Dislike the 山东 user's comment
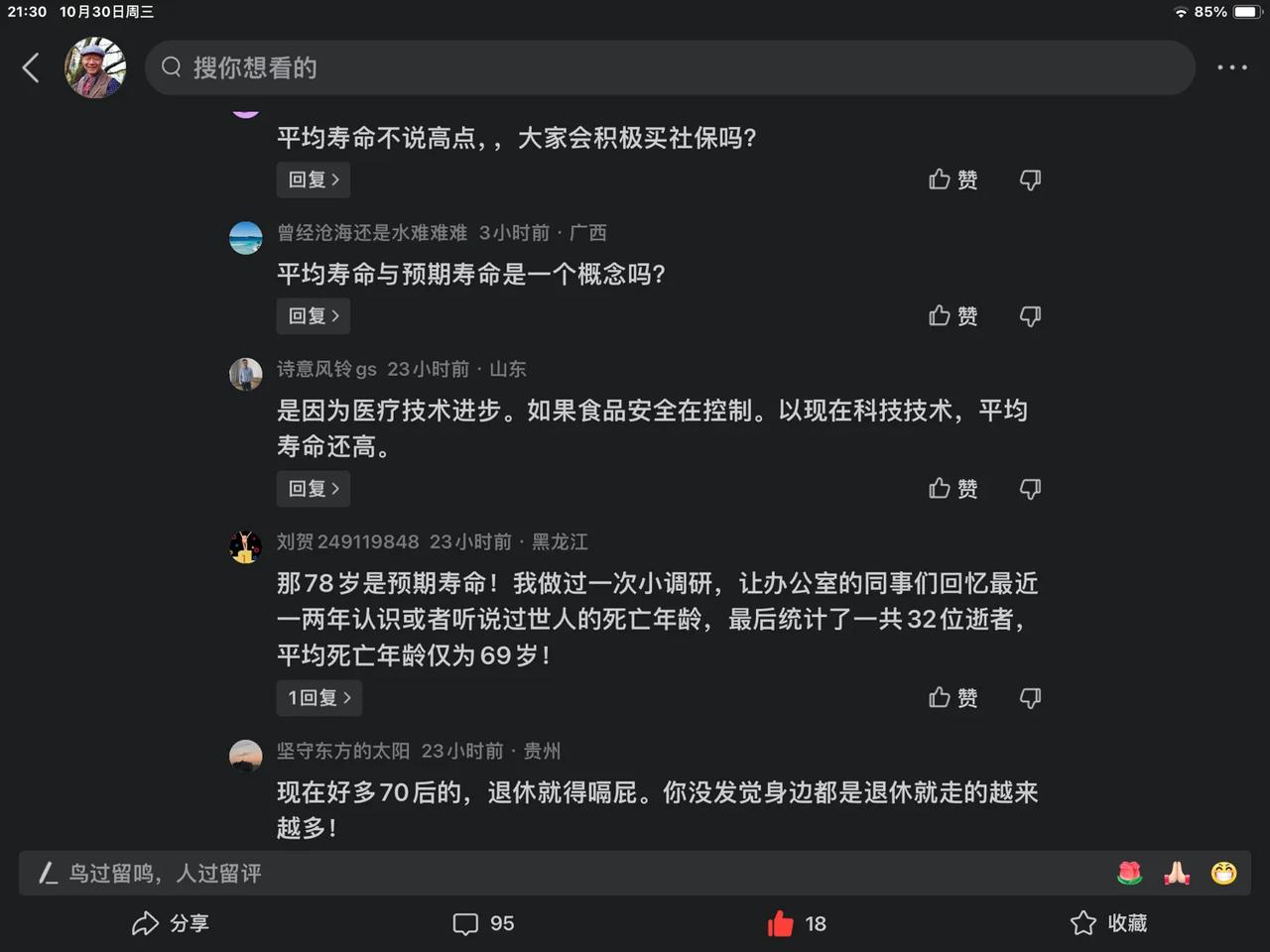This screenshot has height=952, width=1270. 1031,489
